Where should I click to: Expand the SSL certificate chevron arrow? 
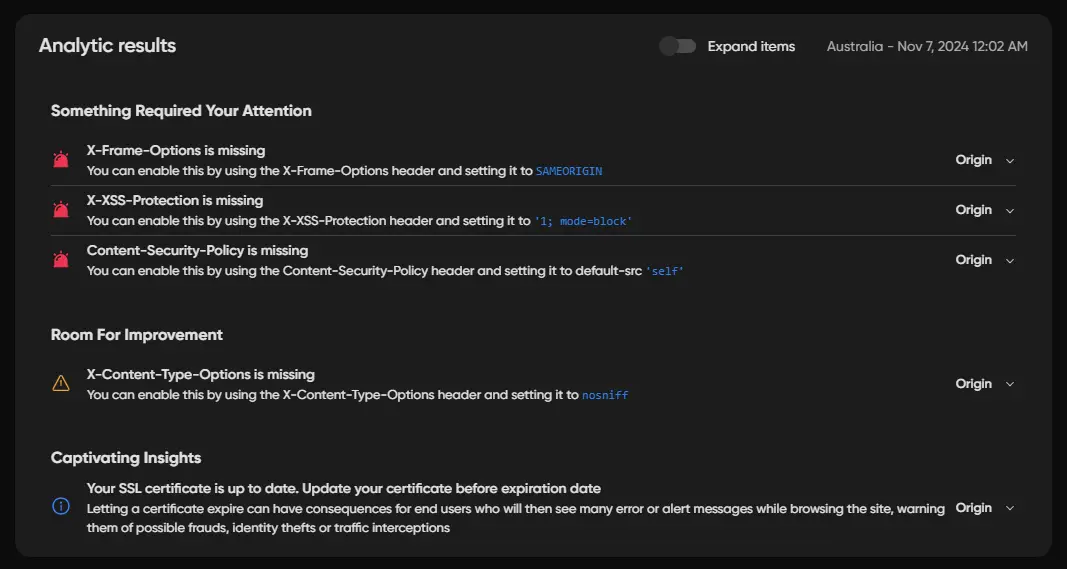tap(1010, 509)
